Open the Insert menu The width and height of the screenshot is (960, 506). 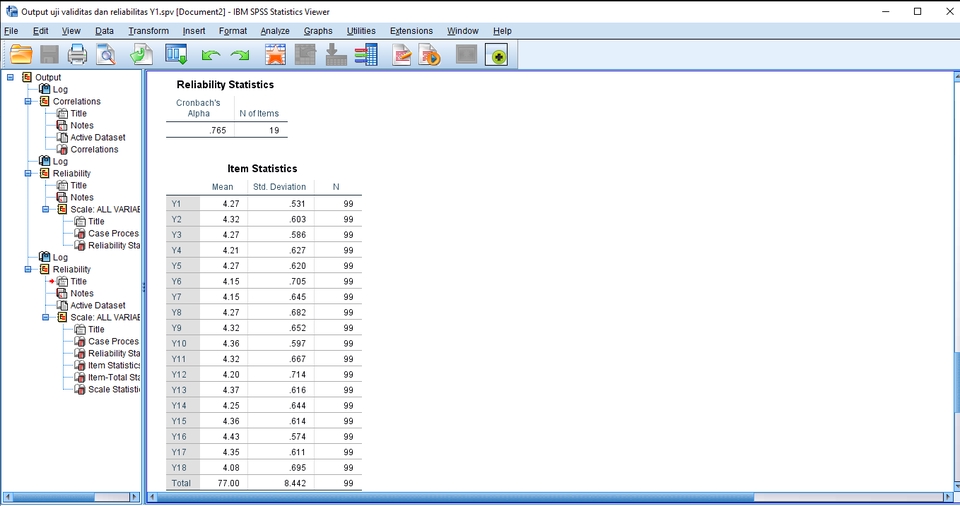(x=194, y=31)
